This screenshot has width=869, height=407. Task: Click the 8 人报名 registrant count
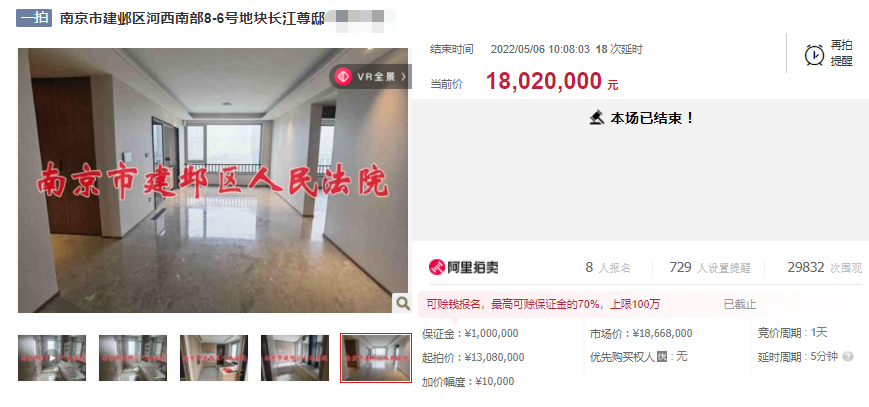[608, 268]
